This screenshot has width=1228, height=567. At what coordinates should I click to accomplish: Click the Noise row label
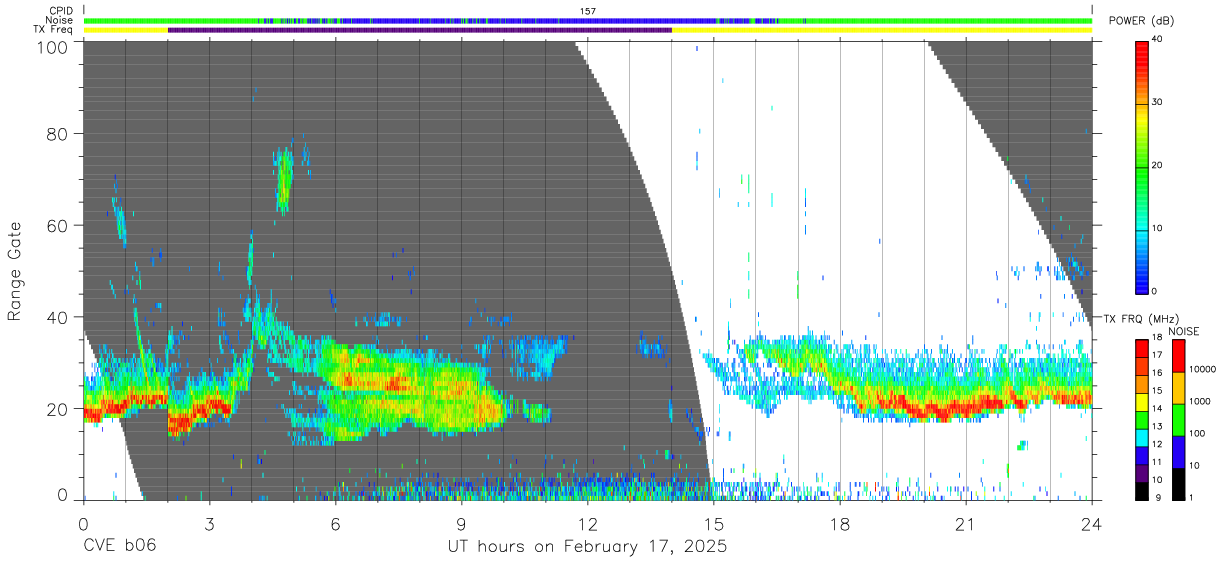click(58, 20)
